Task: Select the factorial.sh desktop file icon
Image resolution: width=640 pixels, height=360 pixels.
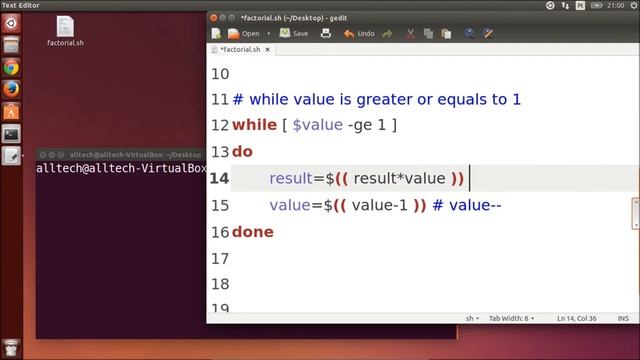Action: pyautogui.click(x=65, y=31)
